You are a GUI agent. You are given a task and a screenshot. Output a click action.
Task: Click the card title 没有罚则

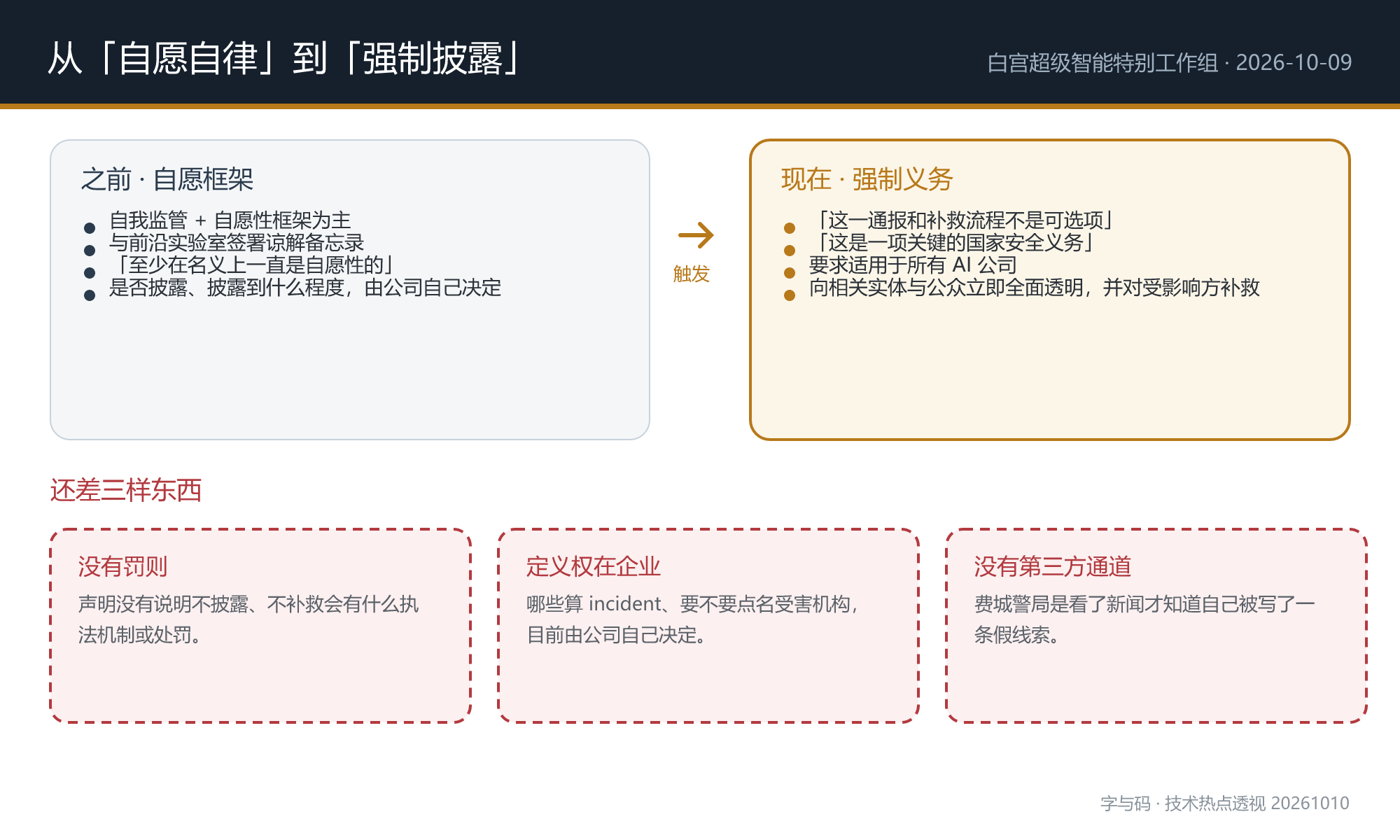[x=123, y=566]
